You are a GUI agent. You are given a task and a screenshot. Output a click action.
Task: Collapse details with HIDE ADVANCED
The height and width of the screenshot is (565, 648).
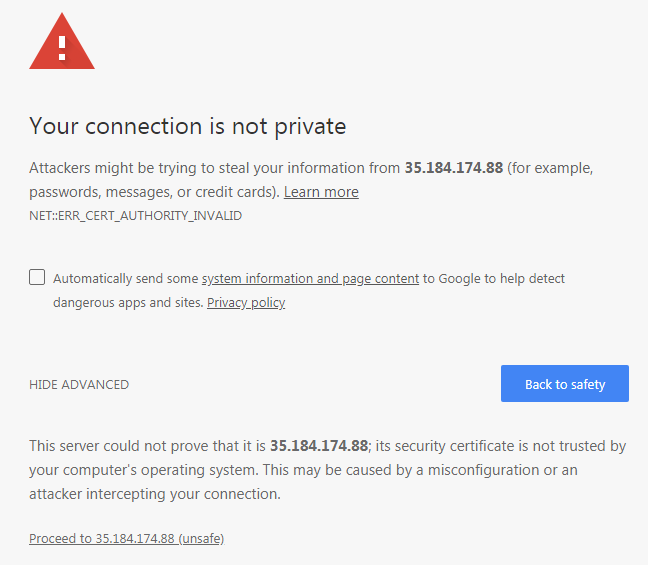coord(79,385)
